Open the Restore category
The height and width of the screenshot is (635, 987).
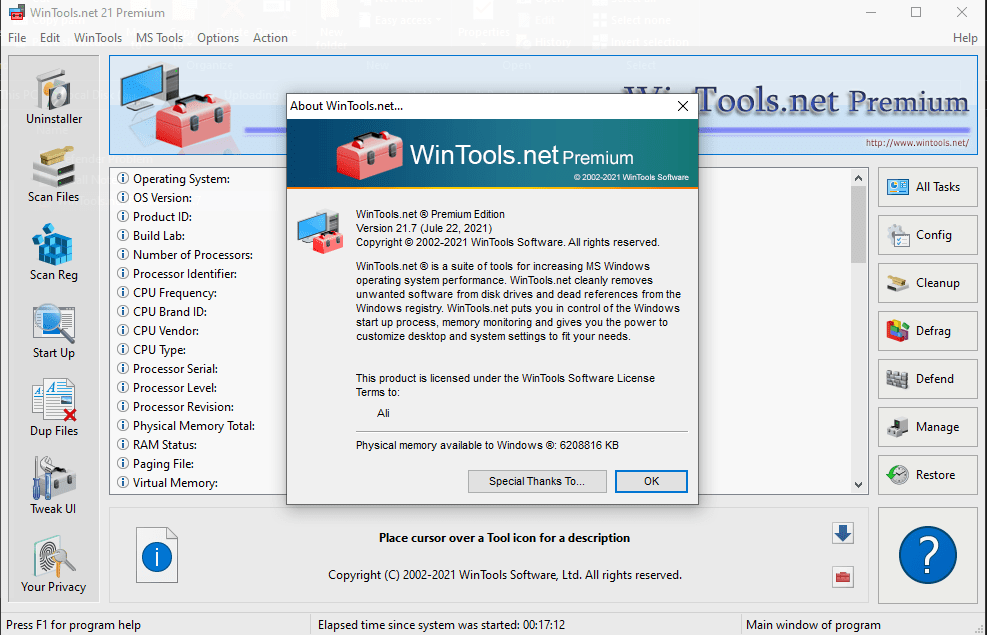coord(927,475)
